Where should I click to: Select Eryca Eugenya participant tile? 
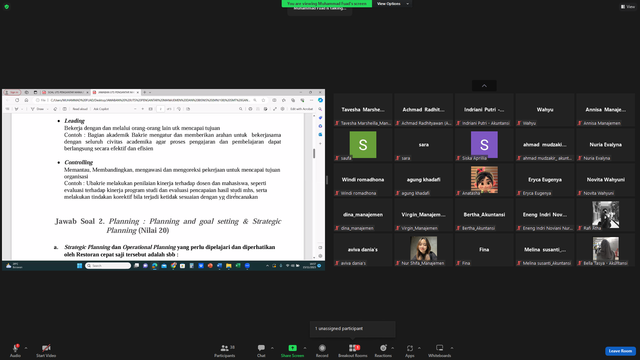pyautogui.click(x=544, y=180)
